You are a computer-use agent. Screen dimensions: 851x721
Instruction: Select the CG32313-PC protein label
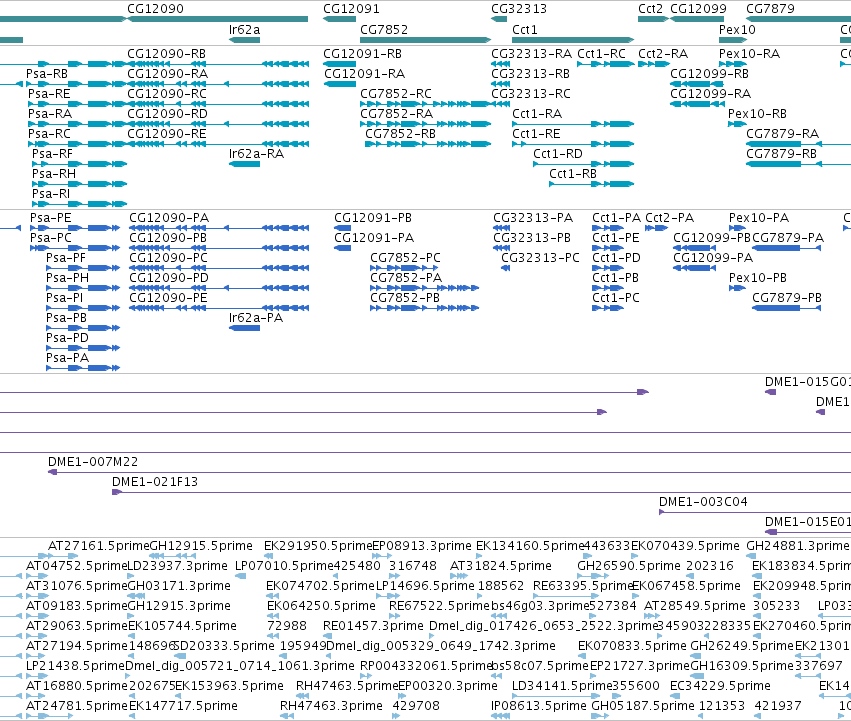pos(540,258)
